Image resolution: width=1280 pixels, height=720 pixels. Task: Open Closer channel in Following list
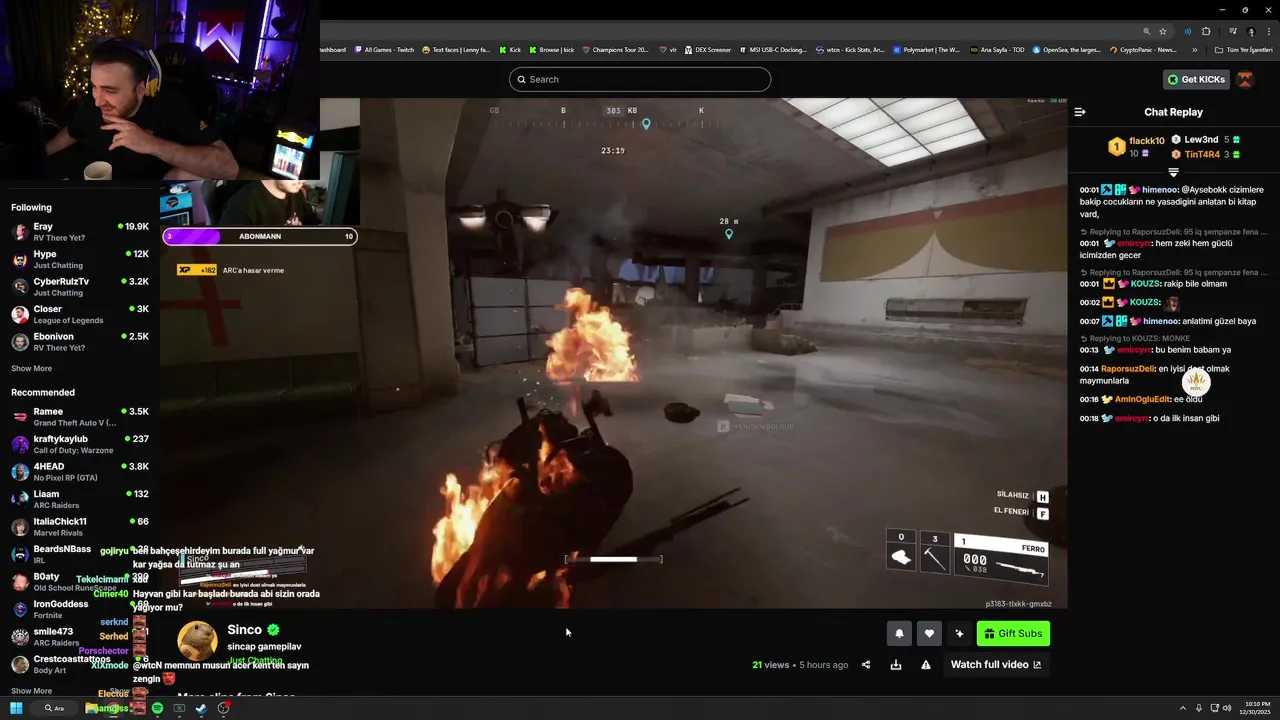pos(80,315)
